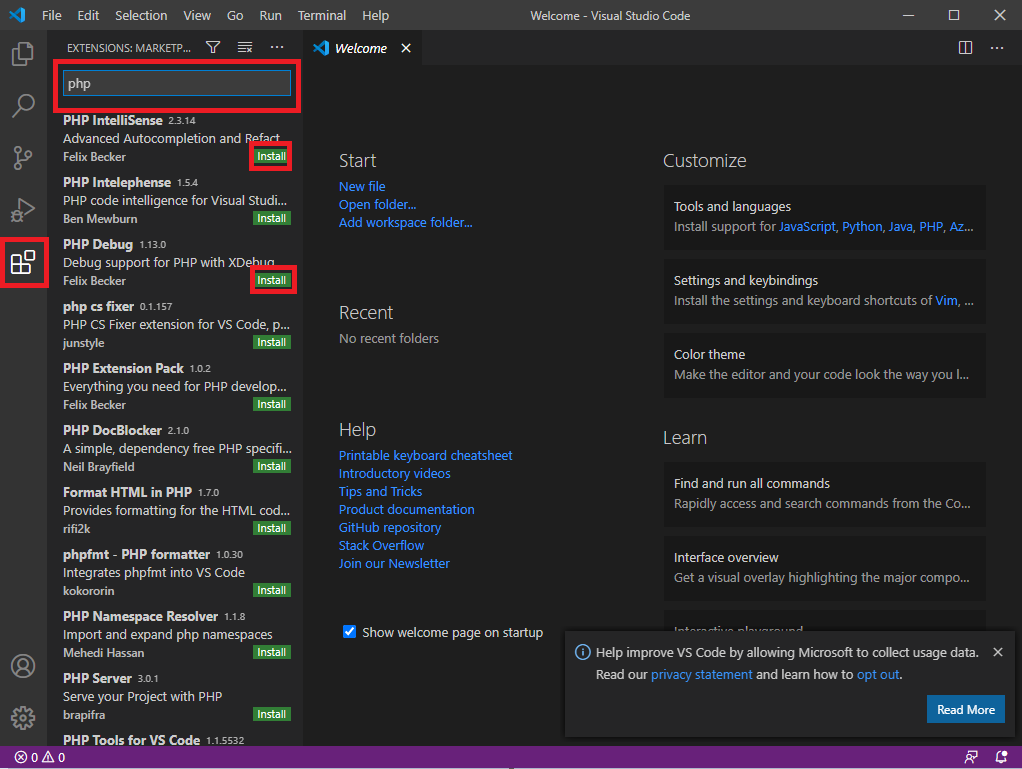
Task: Click Join our Newsletter link
Action: 394,564
